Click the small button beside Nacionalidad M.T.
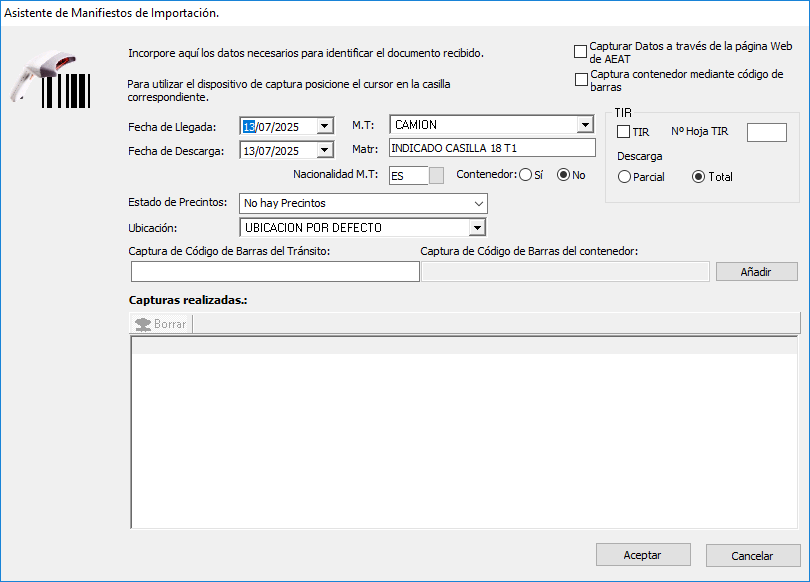 (436, 176)
